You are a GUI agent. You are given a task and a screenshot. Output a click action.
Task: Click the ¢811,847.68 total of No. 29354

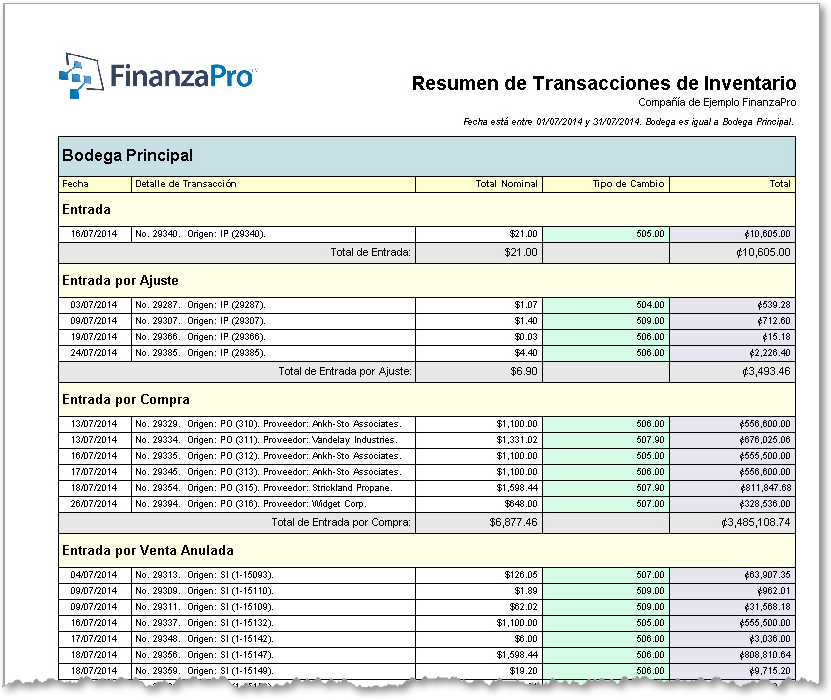click(x=765, y=488)
